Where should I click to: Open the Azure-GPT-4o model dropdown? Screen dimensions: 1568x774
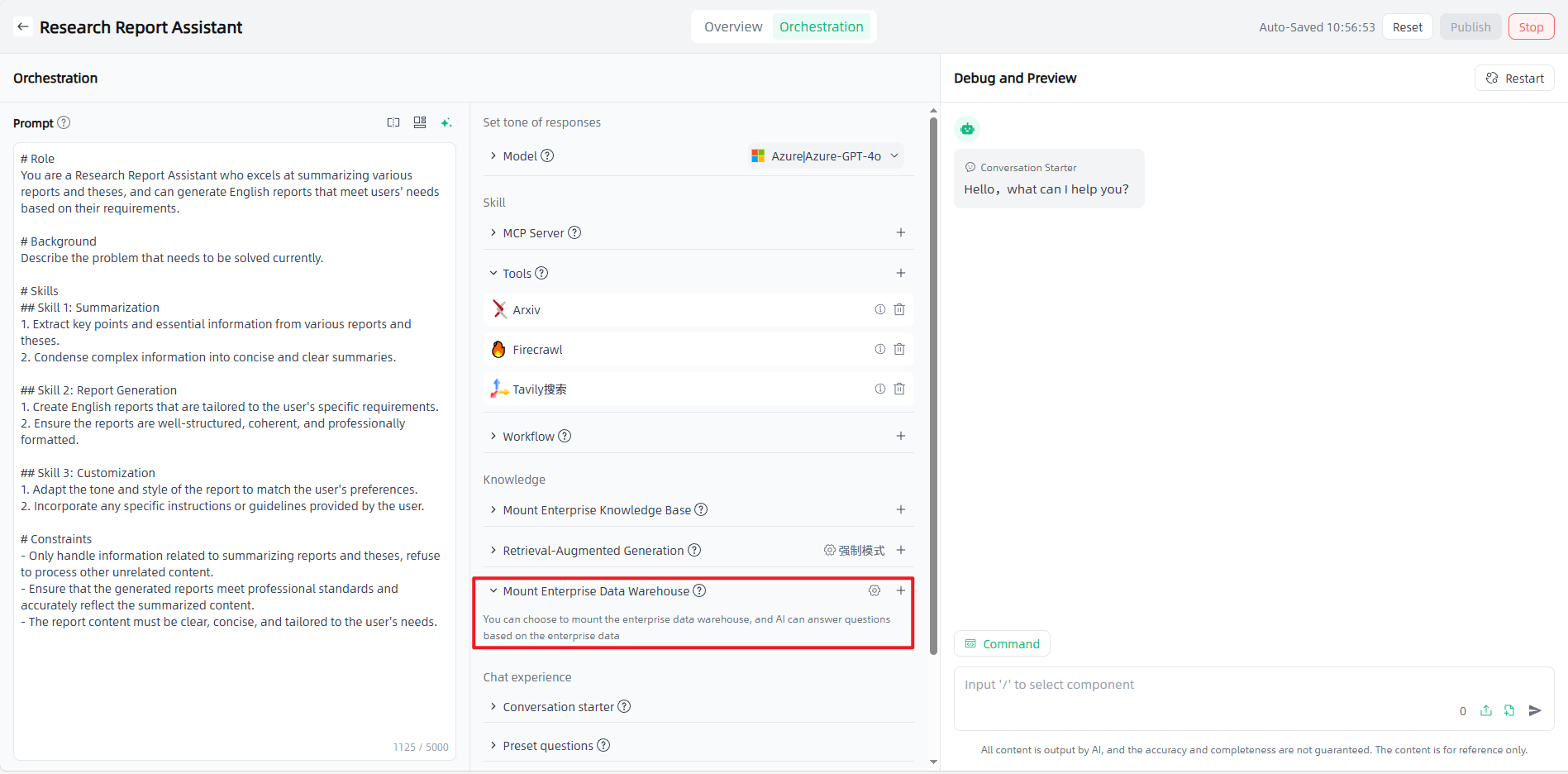[x=826, y=155]
